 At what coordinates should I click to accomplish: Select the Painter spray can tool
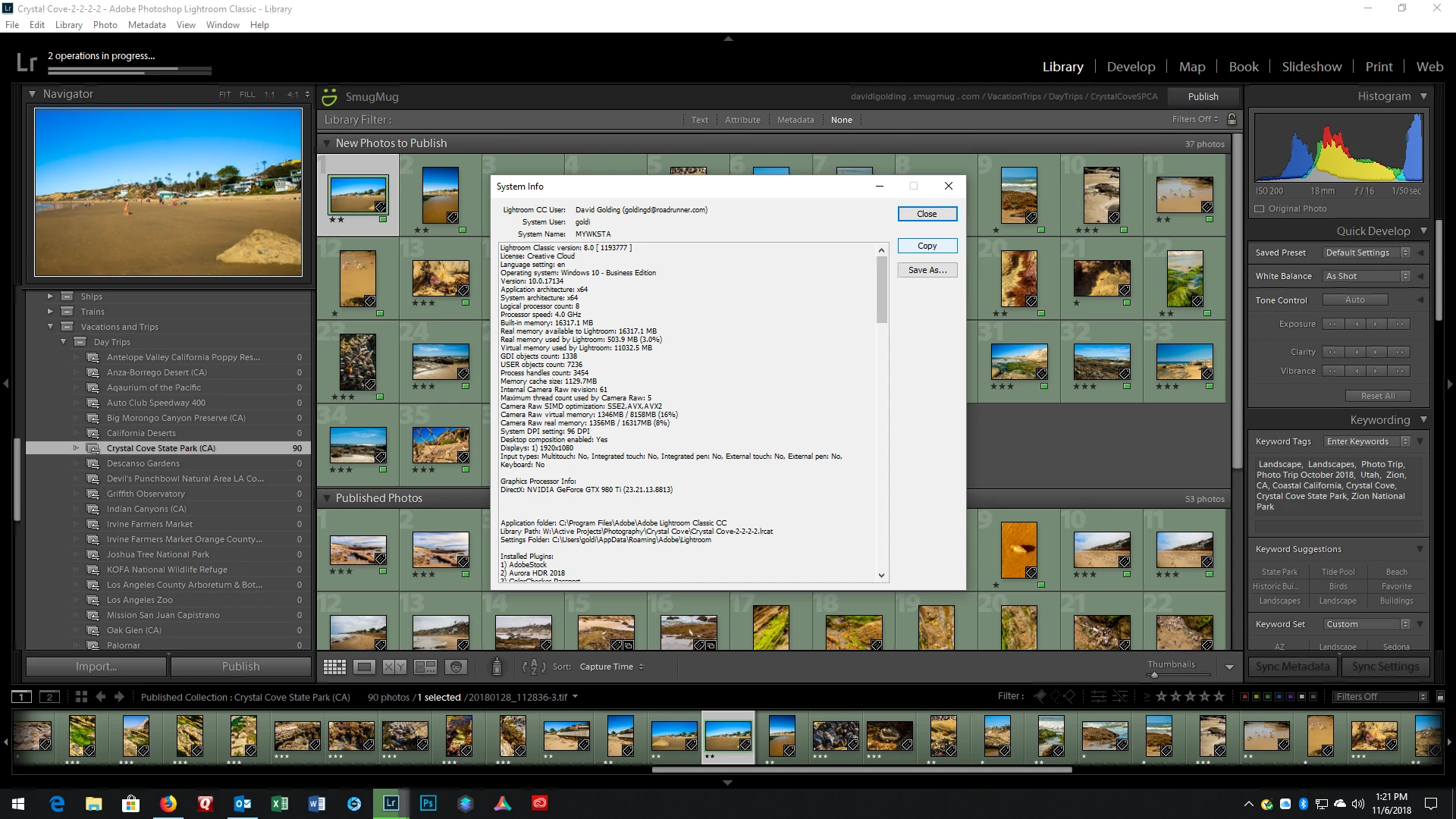pos(497,667)
